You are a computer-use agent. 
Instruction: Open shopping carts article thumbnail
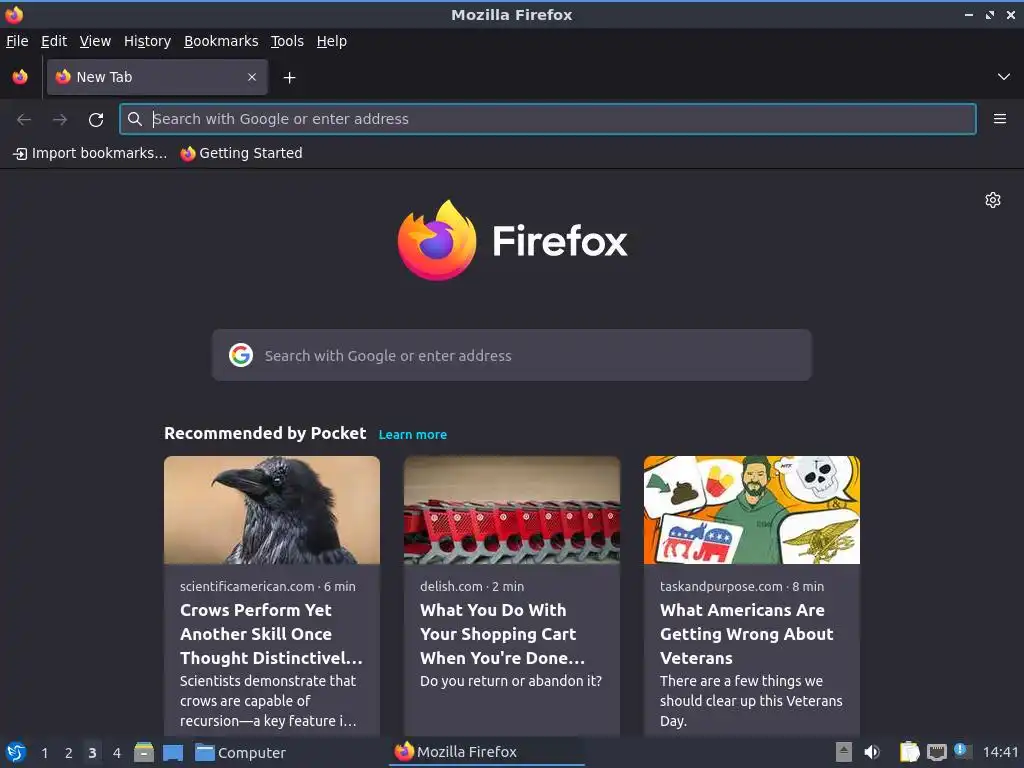click(511, 510)
